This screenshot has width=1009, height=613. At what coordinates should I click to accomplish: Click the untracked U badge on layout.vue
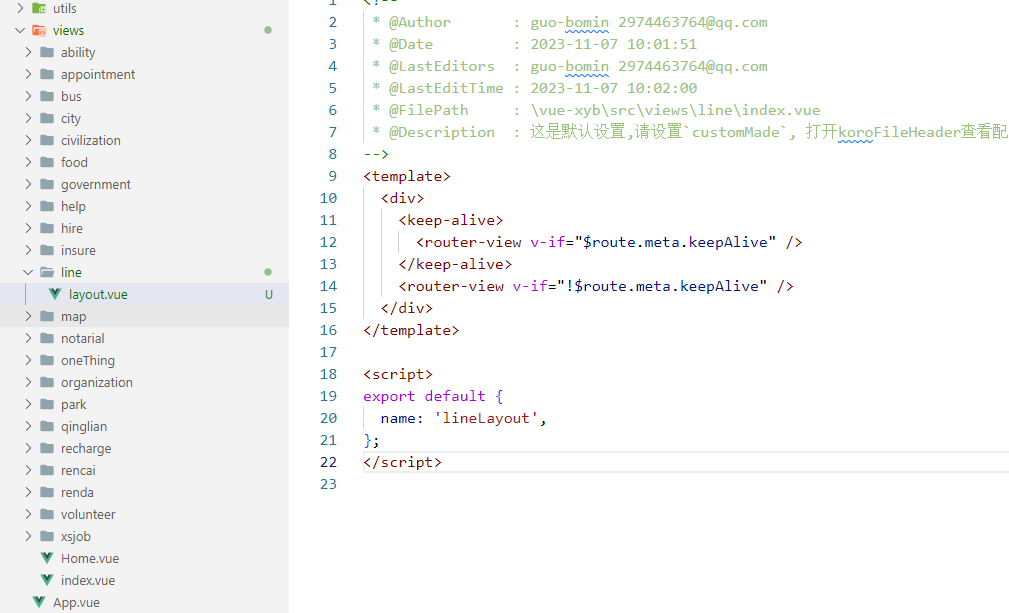pos(269,295)
